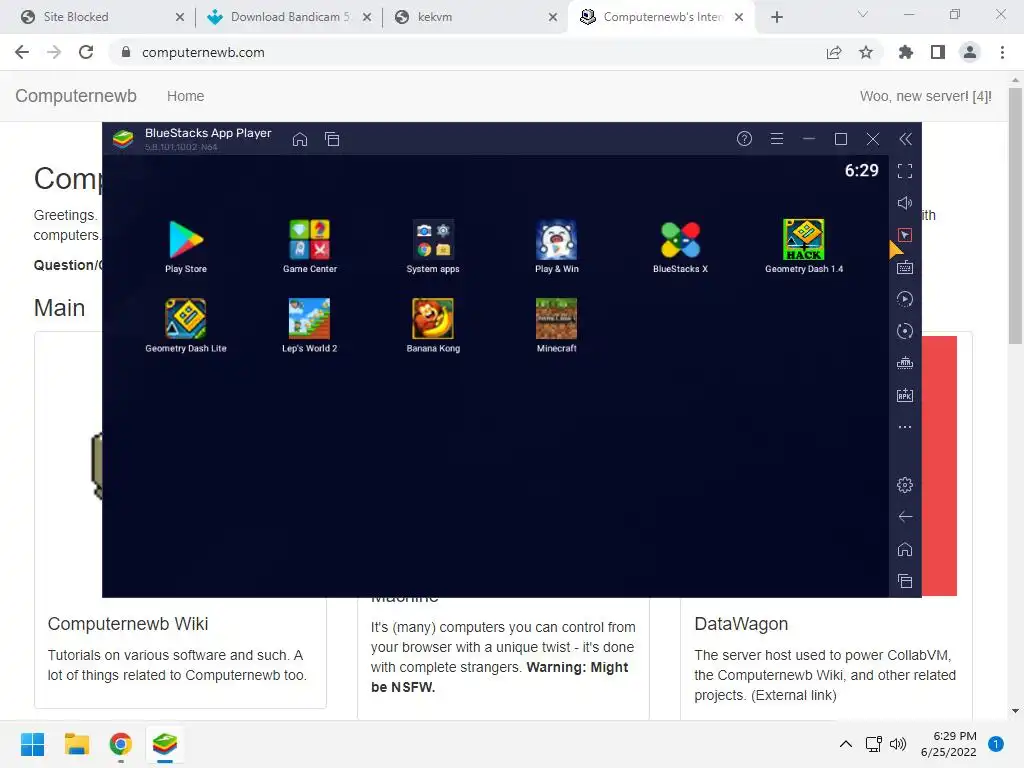
Task: Select Computernewb's Internet tab
Action: 661,17
